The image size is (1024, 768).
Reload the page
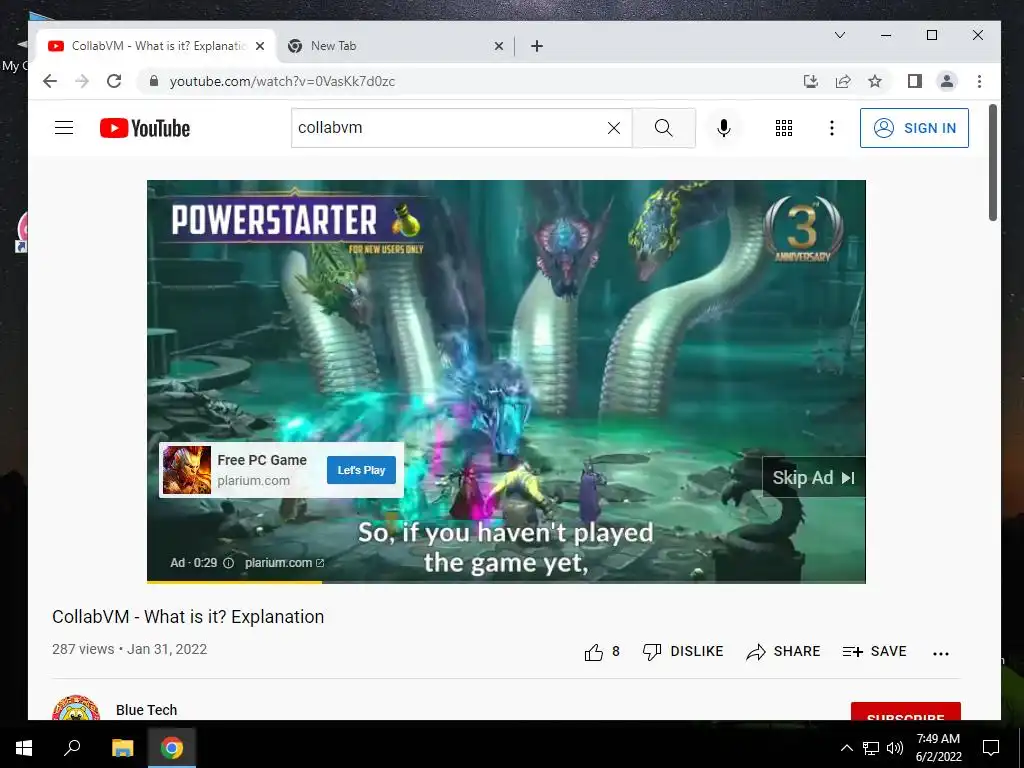point(114,81)
